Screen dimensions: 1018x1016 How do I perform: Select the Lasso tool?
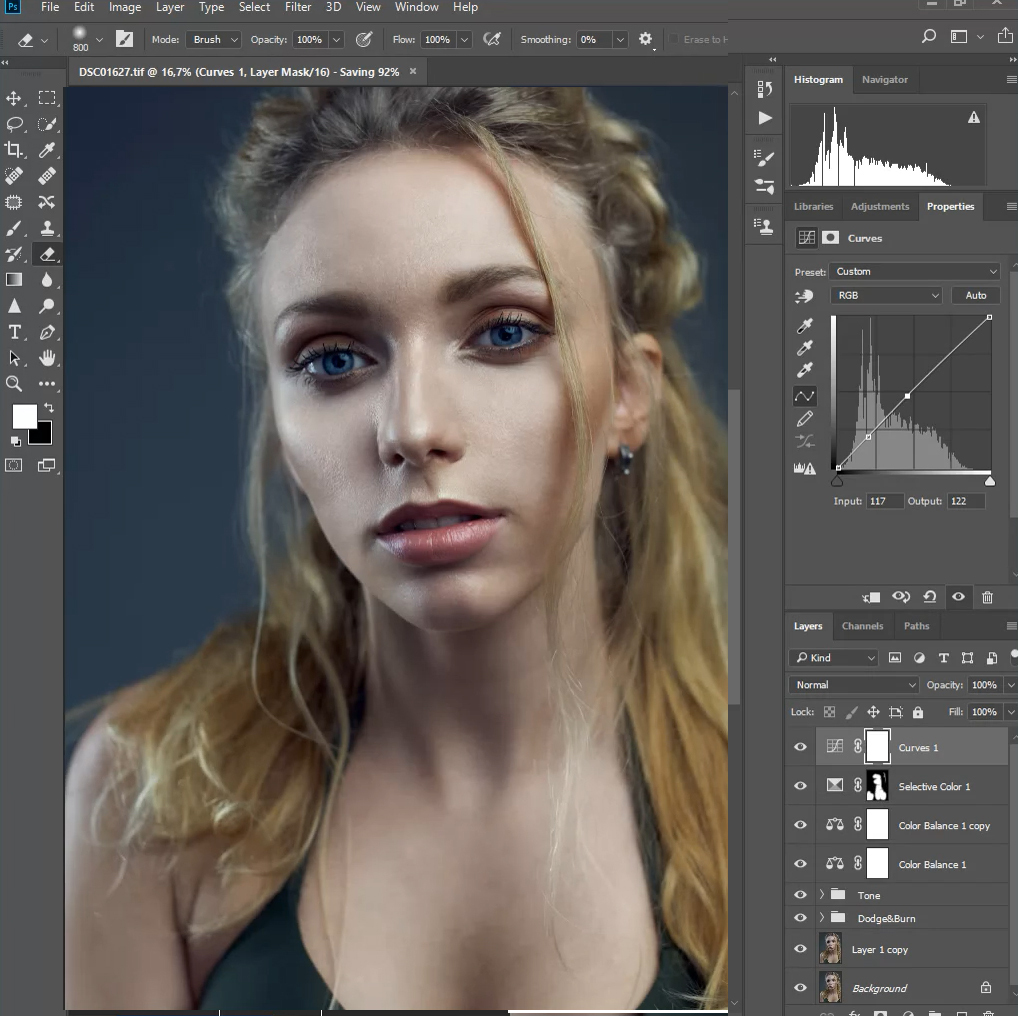(x=14, y=124)
